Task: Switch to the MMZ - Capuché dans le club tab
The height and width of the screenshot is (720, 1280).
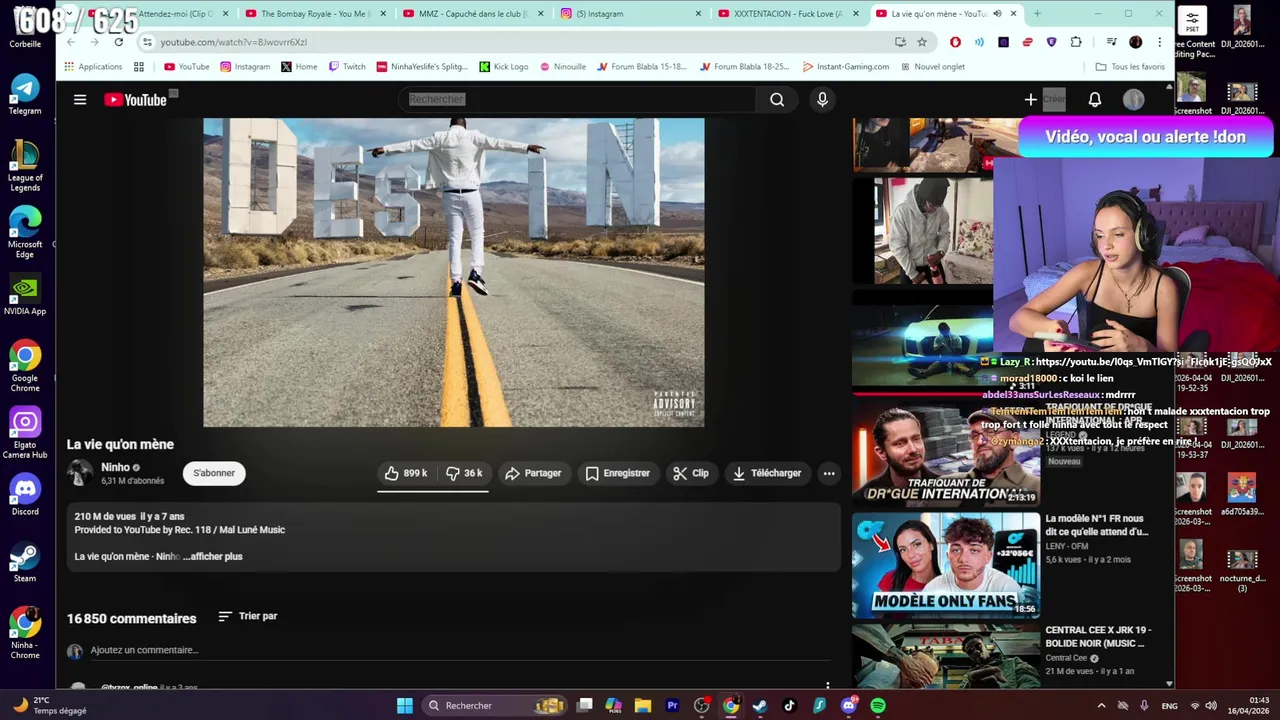Action: tap(473, 14)
